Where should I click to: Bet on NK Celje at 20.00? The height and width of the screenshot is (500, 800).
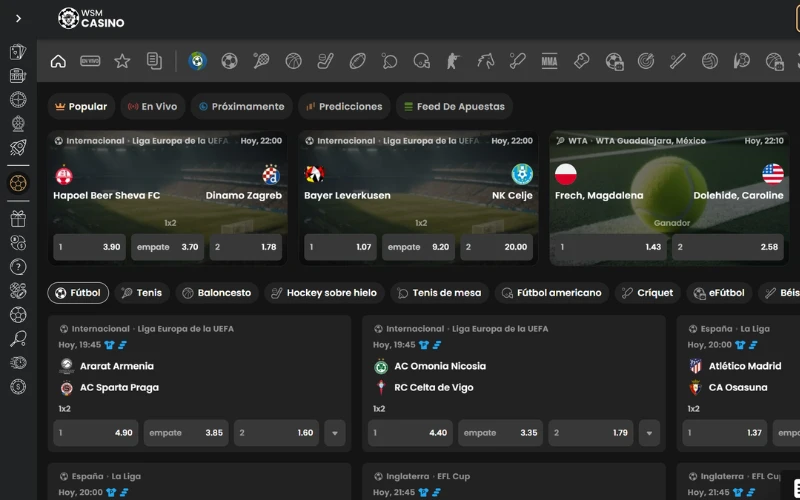(x=496, y=247)
